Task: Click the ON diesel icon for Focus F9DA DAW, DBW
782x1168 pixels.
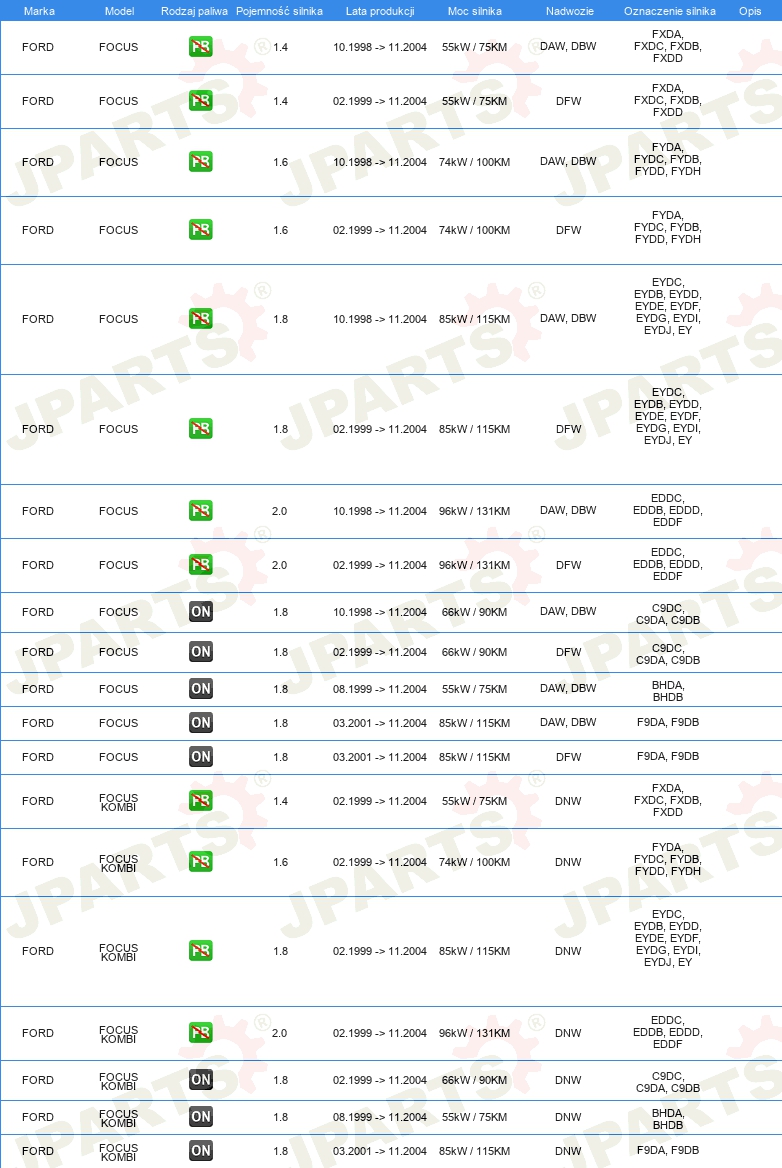Action: [200, 723]
